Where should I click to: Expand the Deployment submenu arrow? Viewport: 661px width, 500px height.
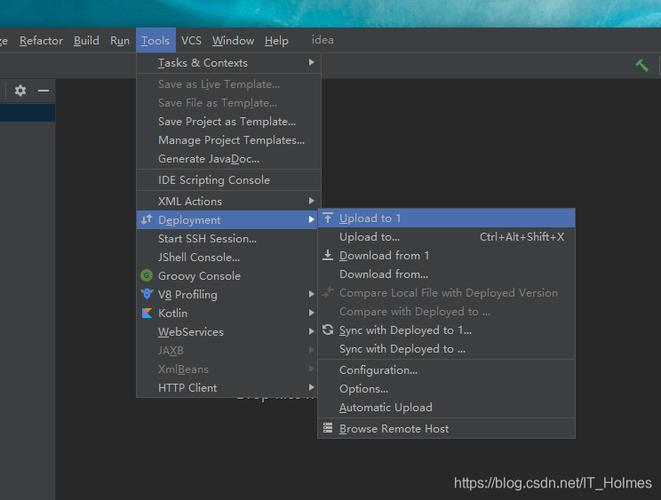click(x=311, y=219)
